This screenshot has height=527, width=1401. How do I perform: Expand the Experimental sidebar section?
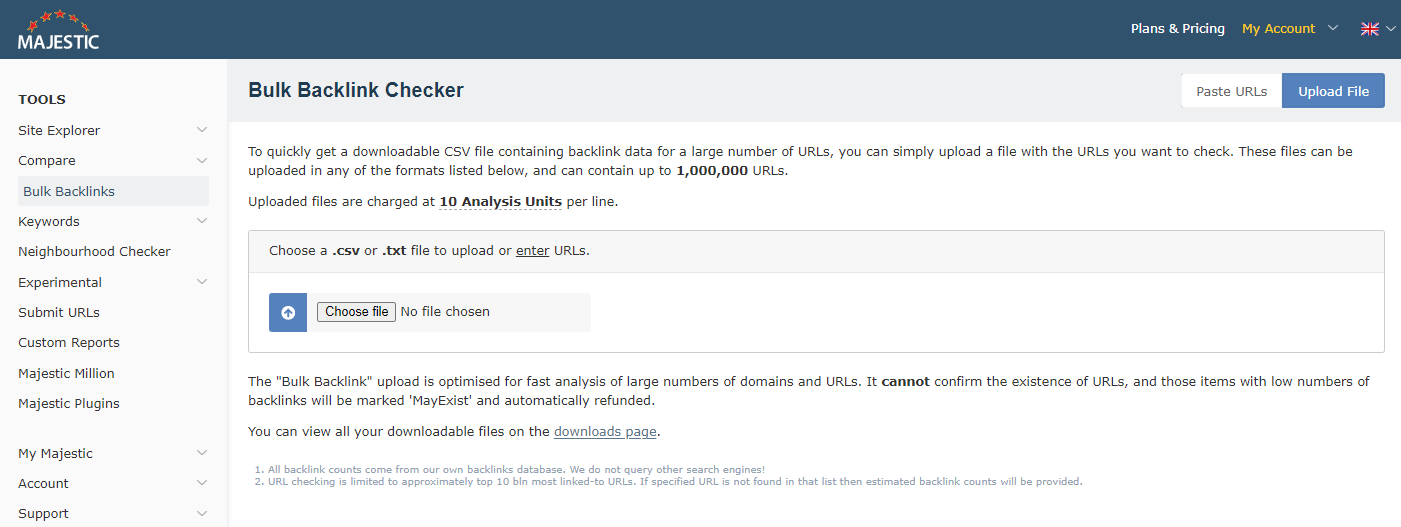tap(113, 282)
